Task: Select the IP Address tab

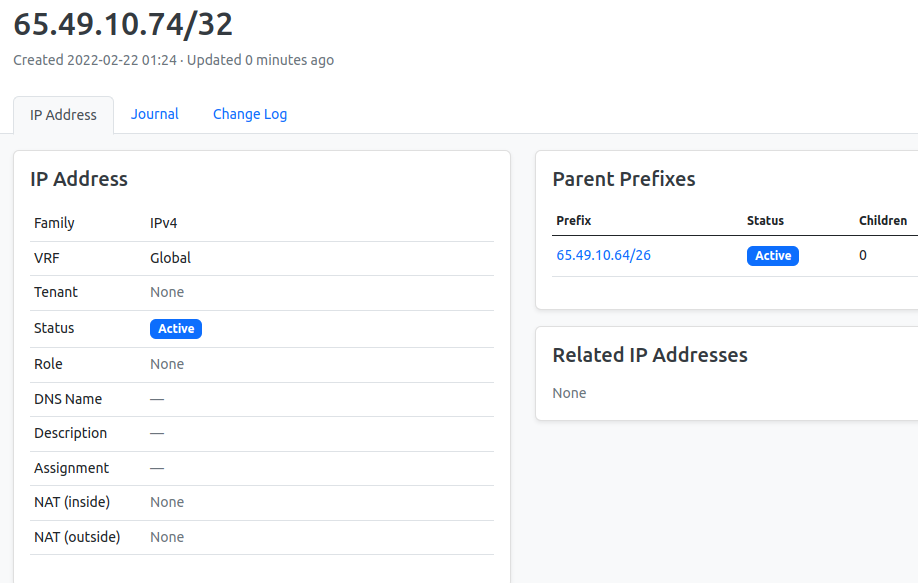Action: (x=63, y=114)
